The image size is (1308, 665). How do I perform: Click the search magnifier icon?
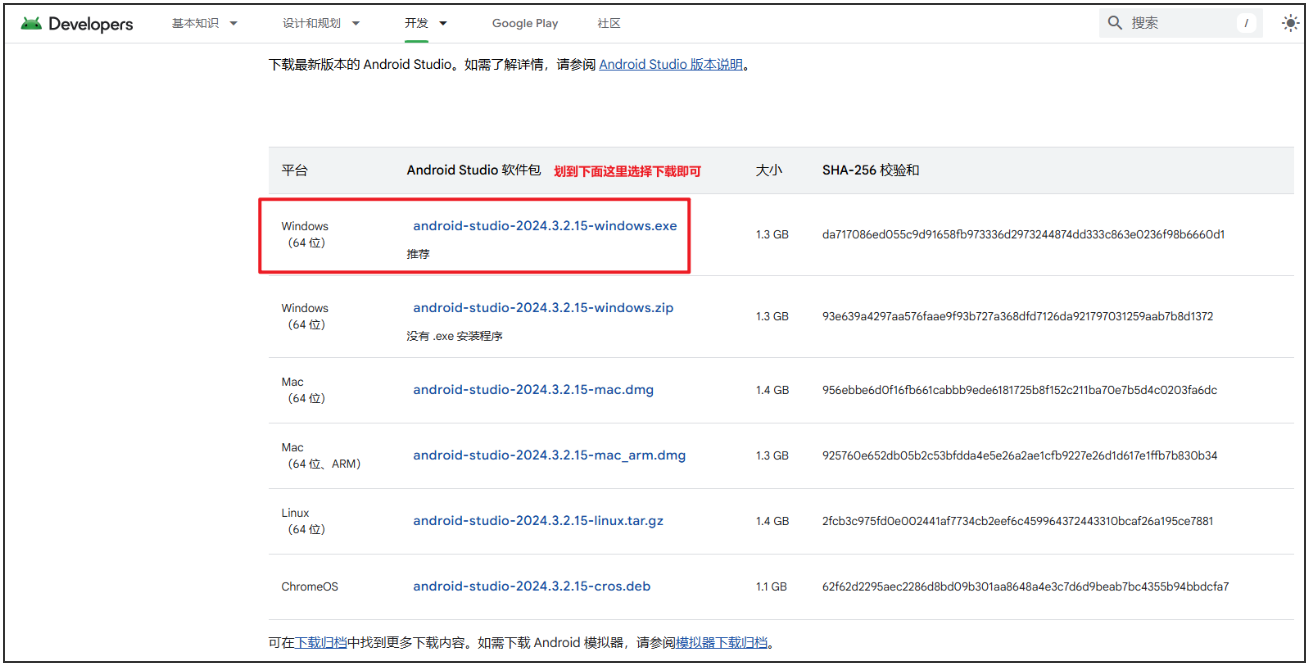click(x=1115, y=23)
